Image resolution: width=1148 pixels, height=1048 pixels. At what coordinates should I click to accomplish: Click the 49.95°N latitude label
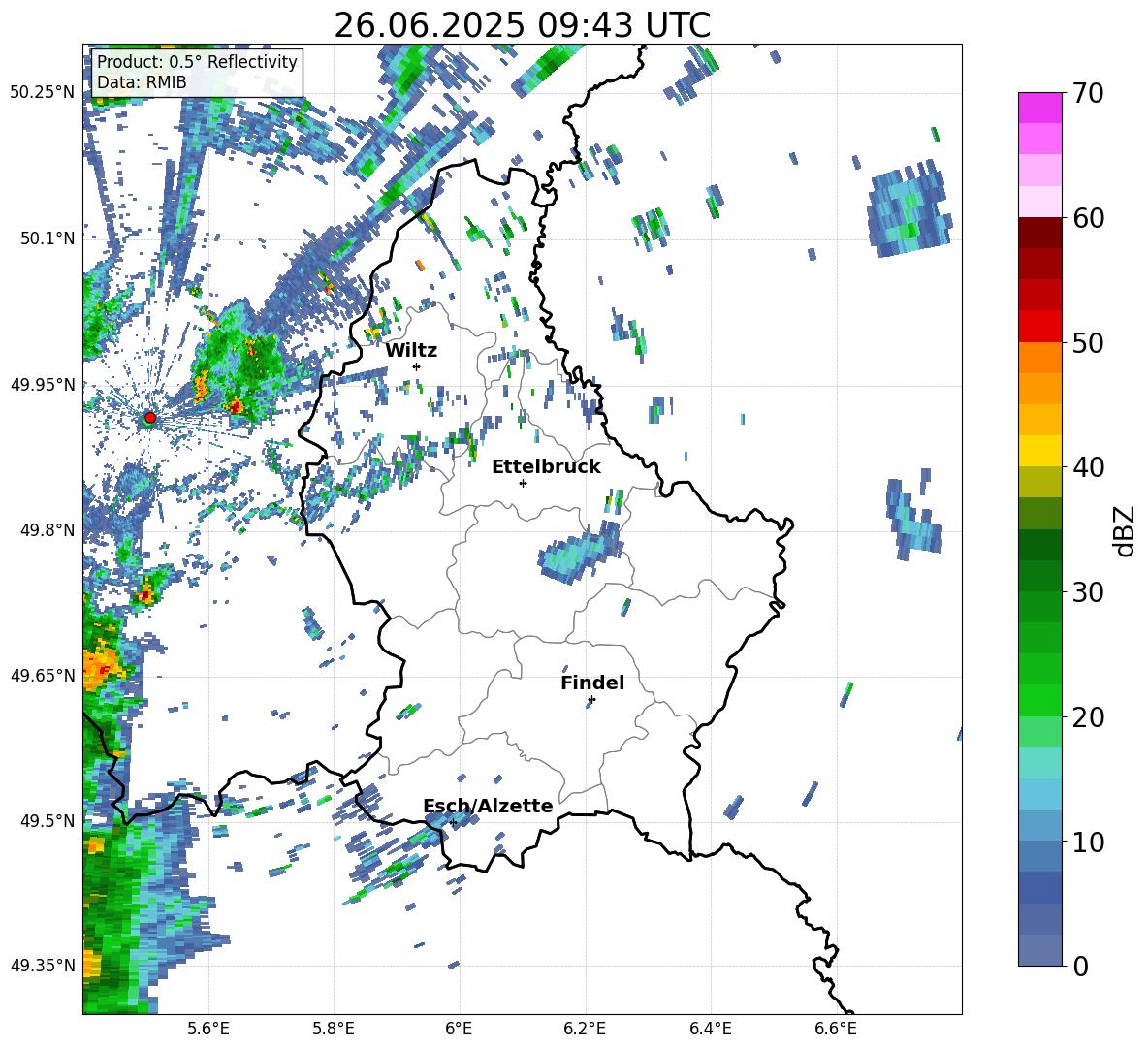click(x=43, y=385)
